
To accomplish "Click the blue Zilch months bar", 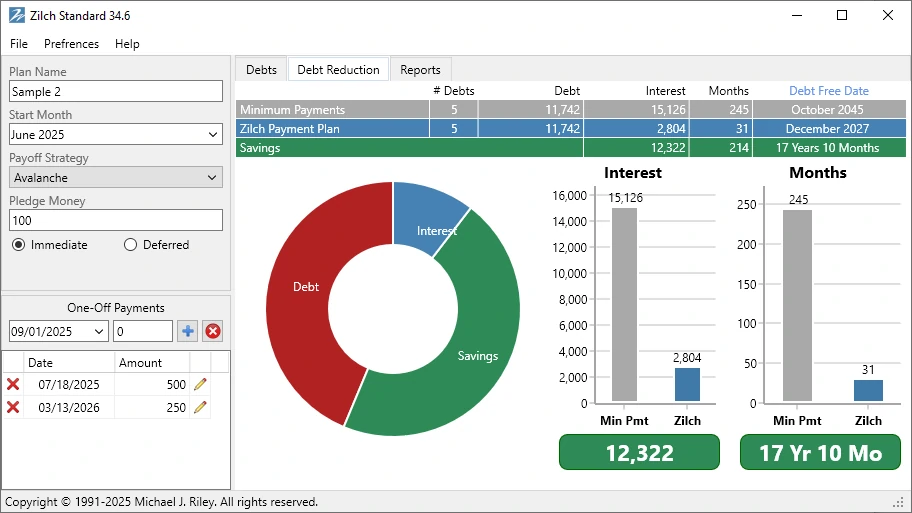I will [x=868, y=390].
